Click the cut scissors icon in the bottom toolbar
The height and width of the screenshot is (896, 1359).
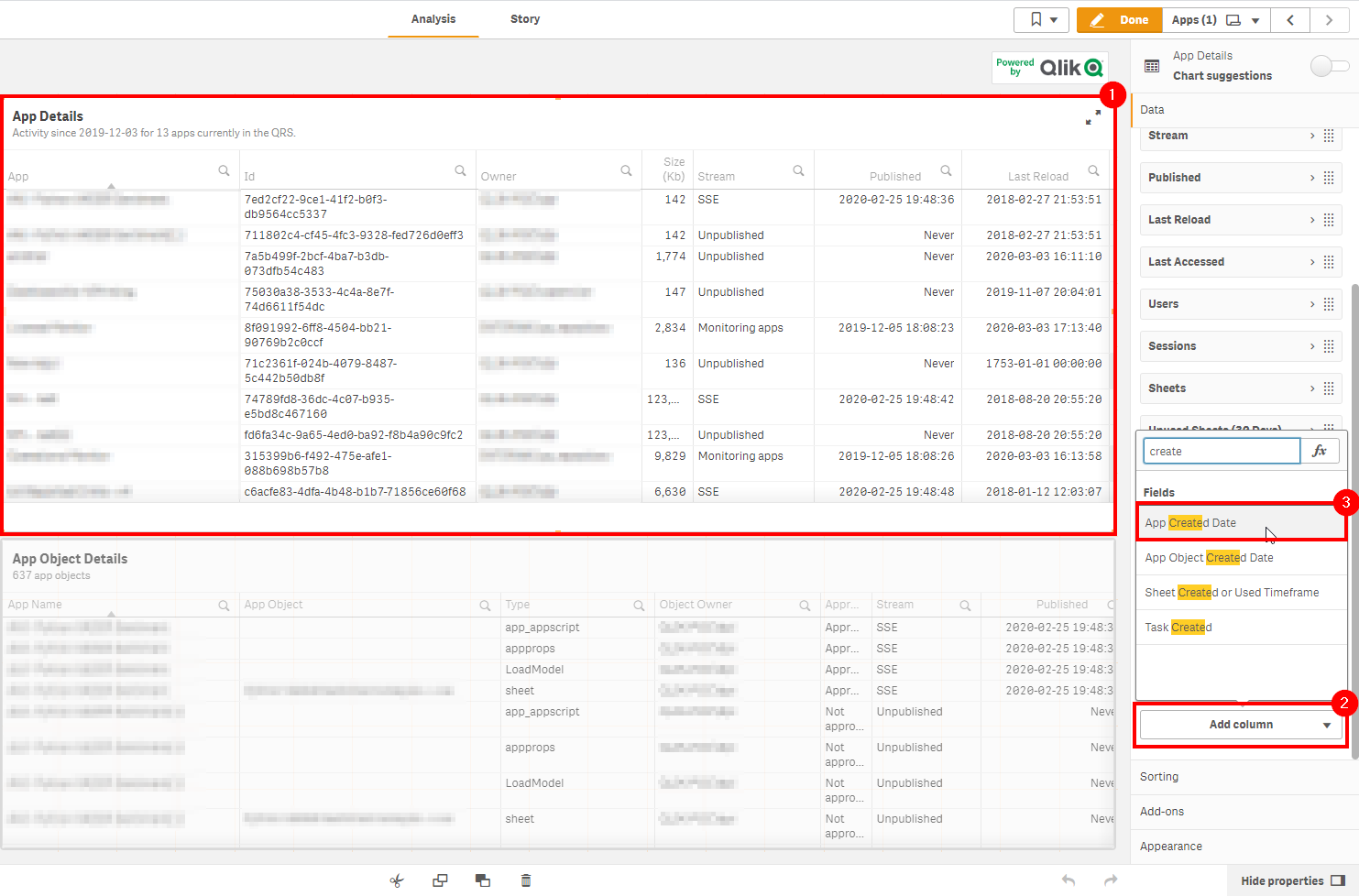(x=396, y=880)
